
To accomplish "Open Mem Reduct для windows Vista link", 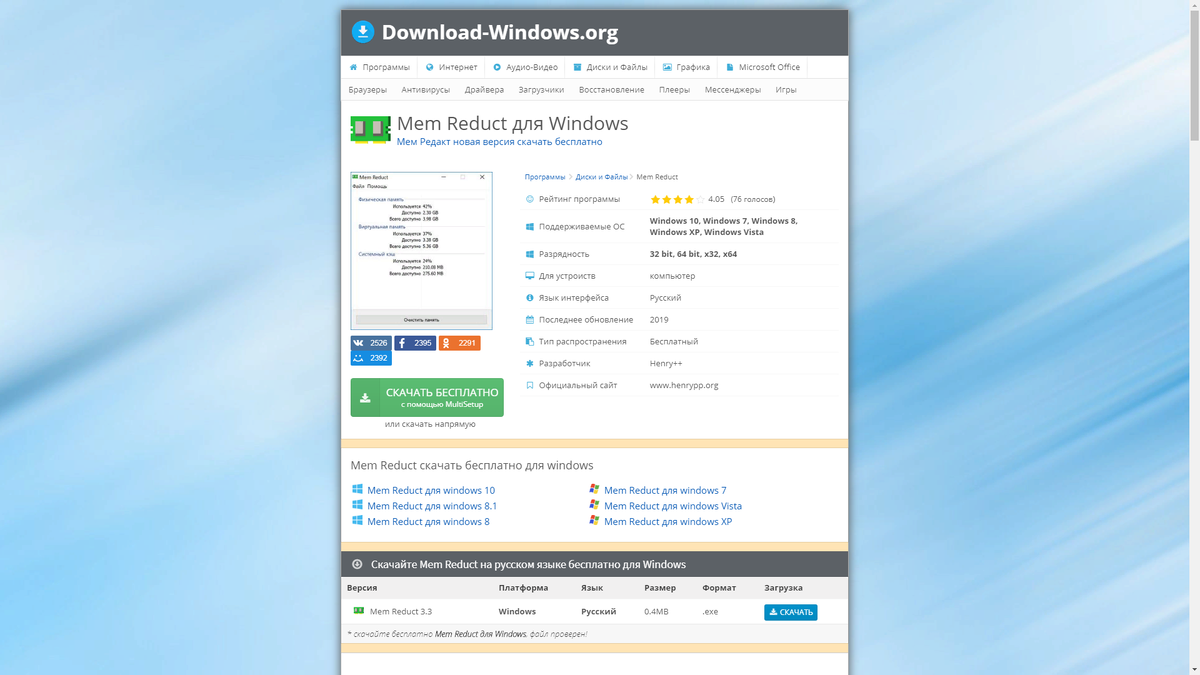I will click(x=673, y=506).
